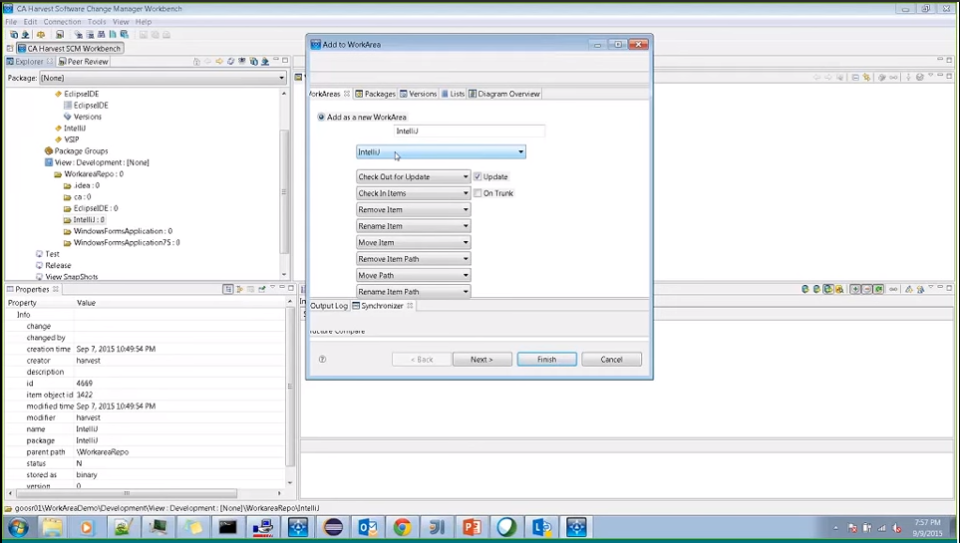Screen dimensions: 960x543
Task: Click the Properties horizontal scrollbar
Action: (126, 493)
